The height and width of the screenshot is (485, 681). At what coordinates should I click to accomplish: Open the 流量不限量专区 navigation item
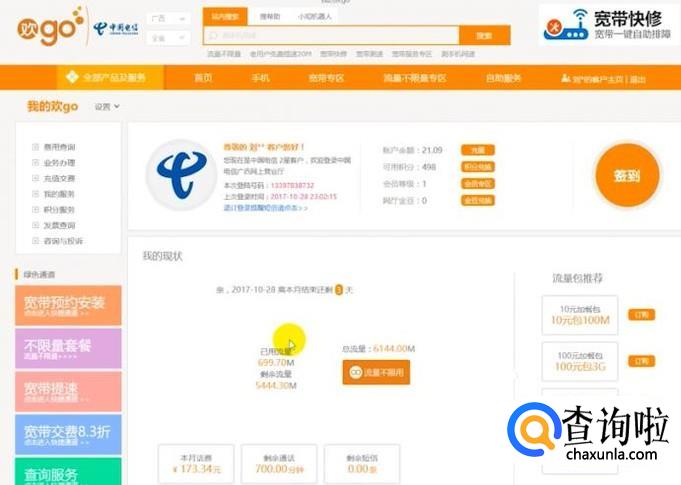tap(414, 78)
